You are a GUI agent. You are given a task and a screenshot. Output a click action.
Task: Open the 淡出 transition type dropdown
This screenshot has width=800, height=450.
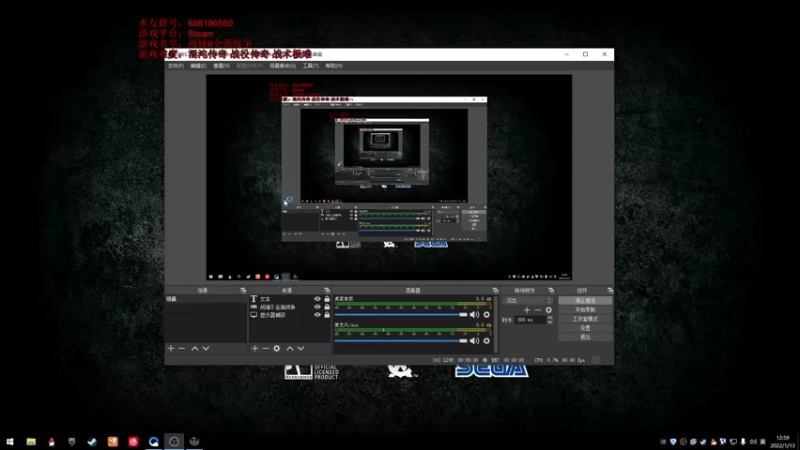pyautogui.click(x=528, y=301)
